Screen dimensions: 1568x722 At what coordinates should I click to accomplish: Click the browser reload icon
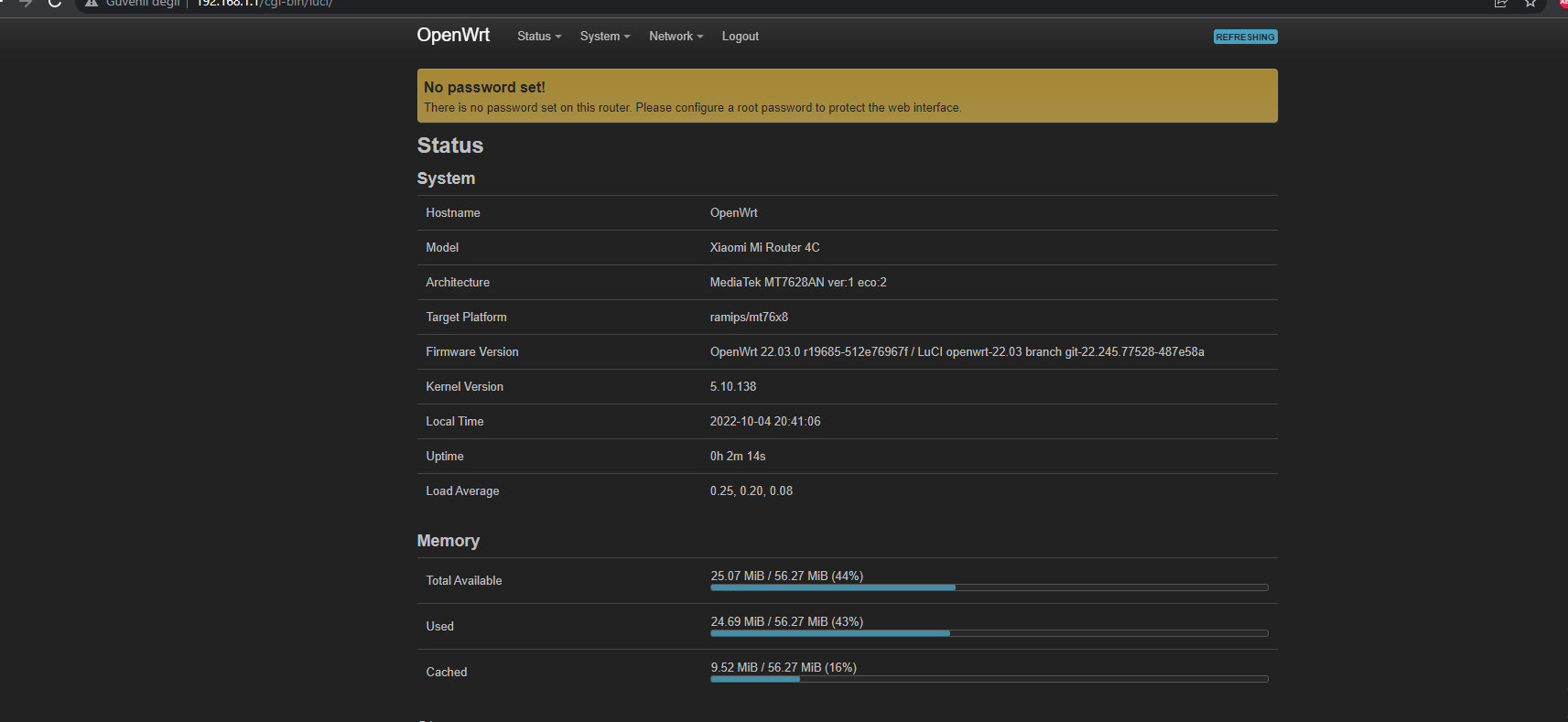coord(55,3)
